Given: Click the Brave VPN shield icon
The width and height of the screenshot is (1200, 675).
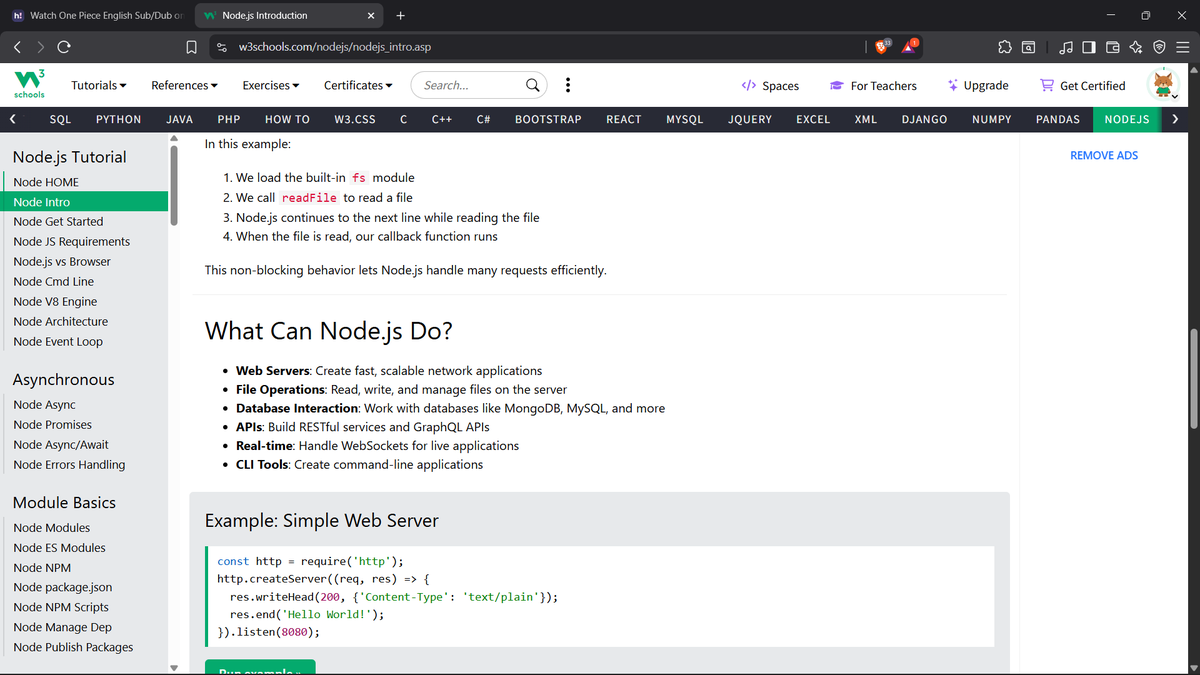Looking at the screenshot, I should [x=1158, y=47].
